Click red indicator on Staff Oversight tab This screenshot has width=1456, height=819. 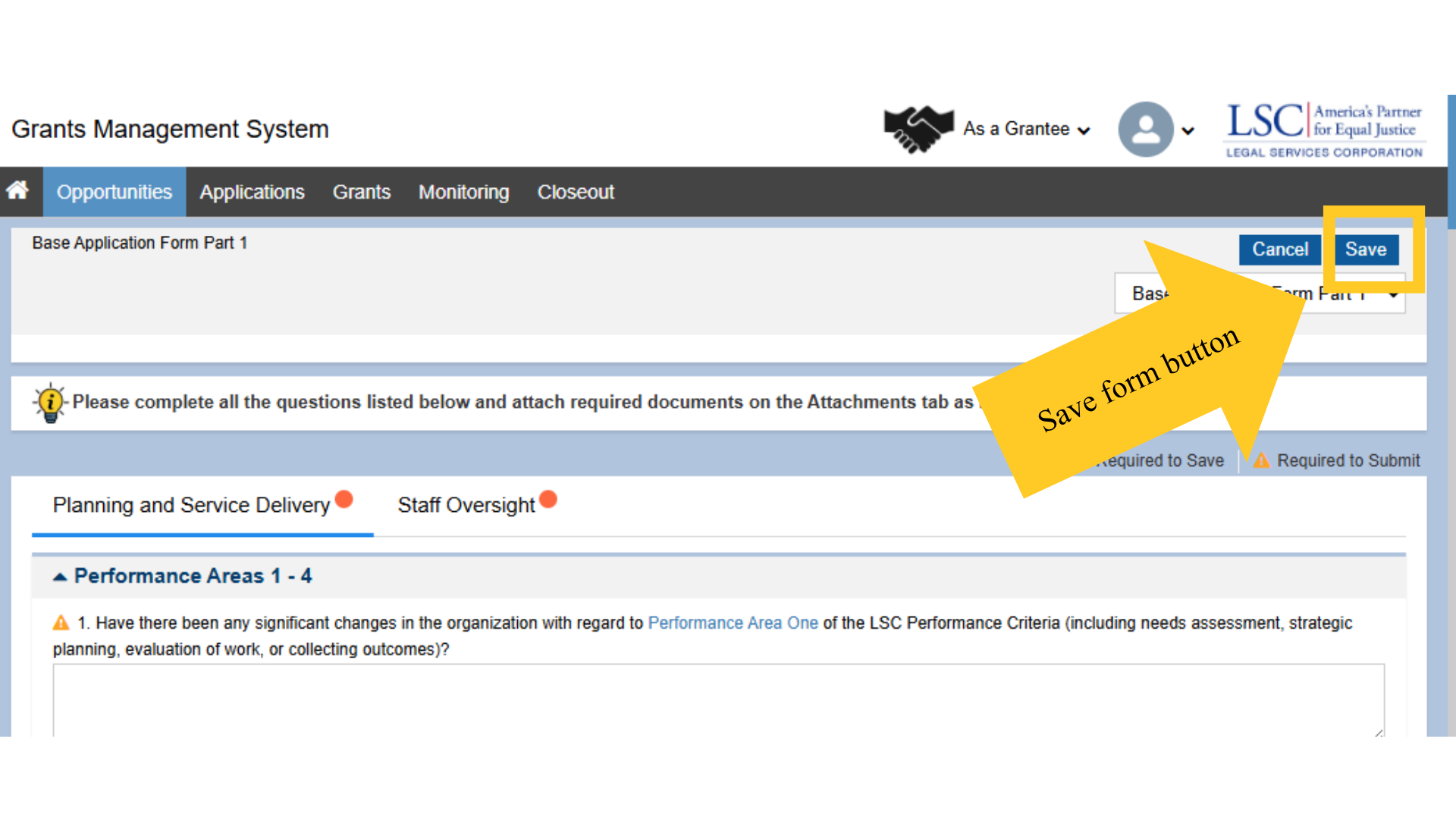[x=548, y=499]
